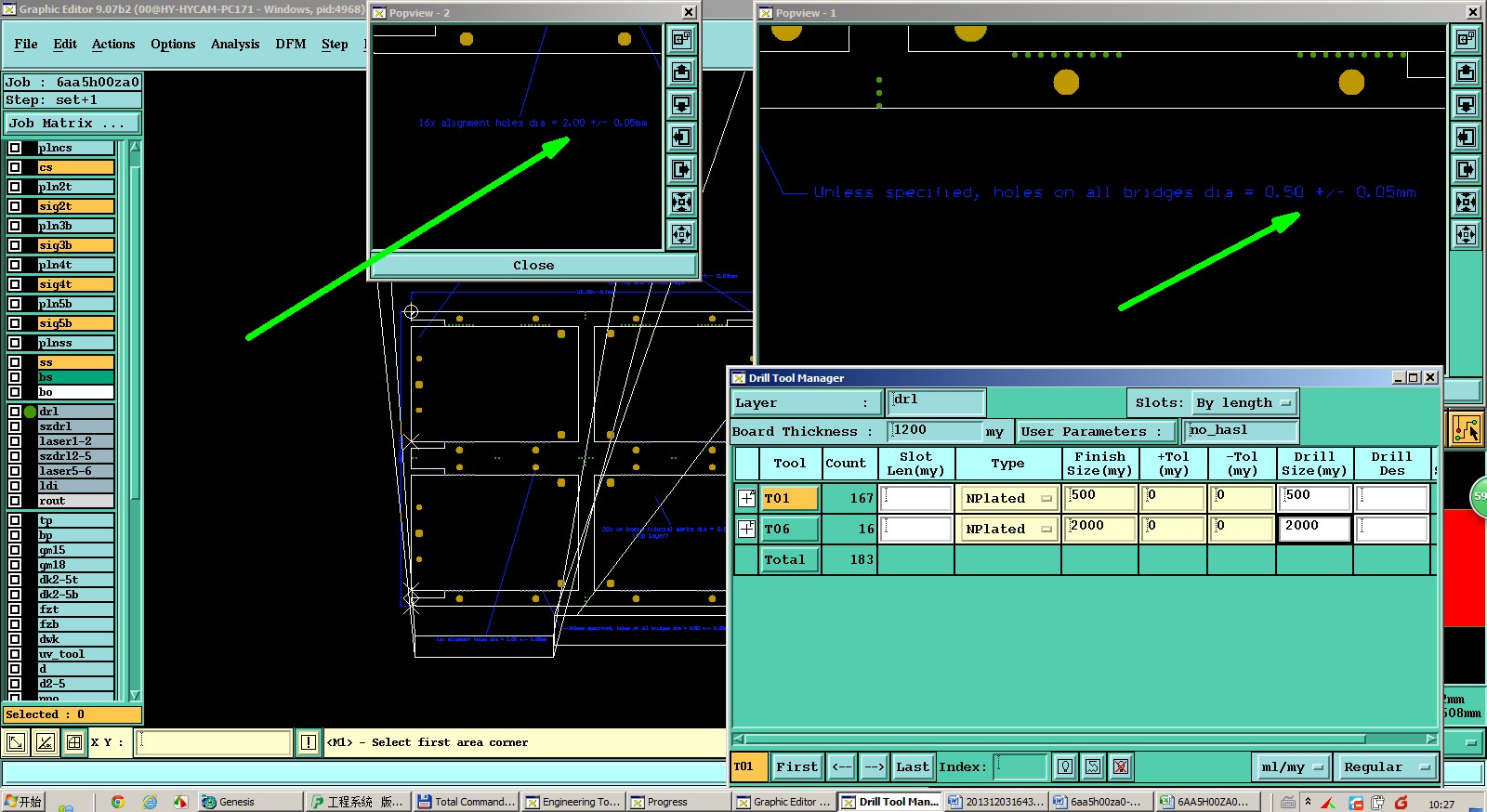Image resolution: width=1487 pixels, height=812 pixels.
Task: Open the DFM menu
Action: click(x=291, y=44)
